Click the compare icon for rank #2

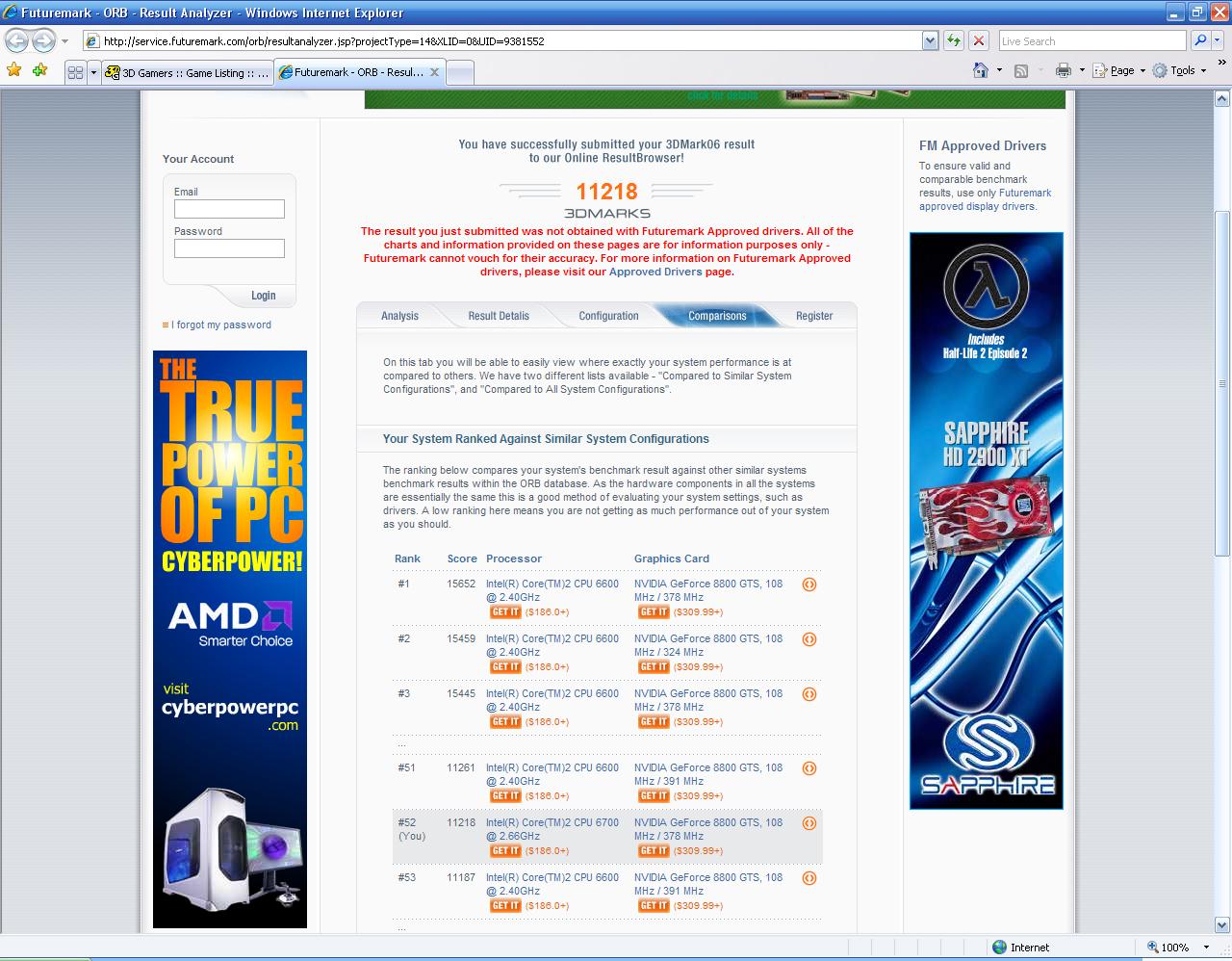click(809, 639)
